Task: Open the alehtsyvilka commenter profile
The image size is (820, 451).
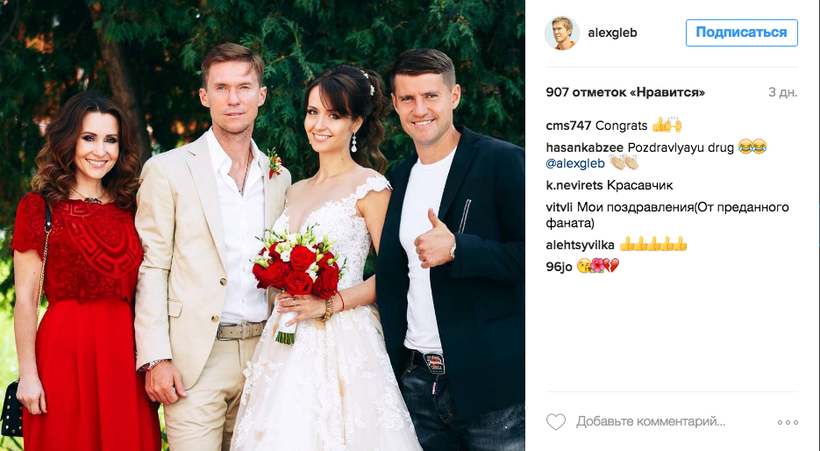Action: (x=580, y=244)
